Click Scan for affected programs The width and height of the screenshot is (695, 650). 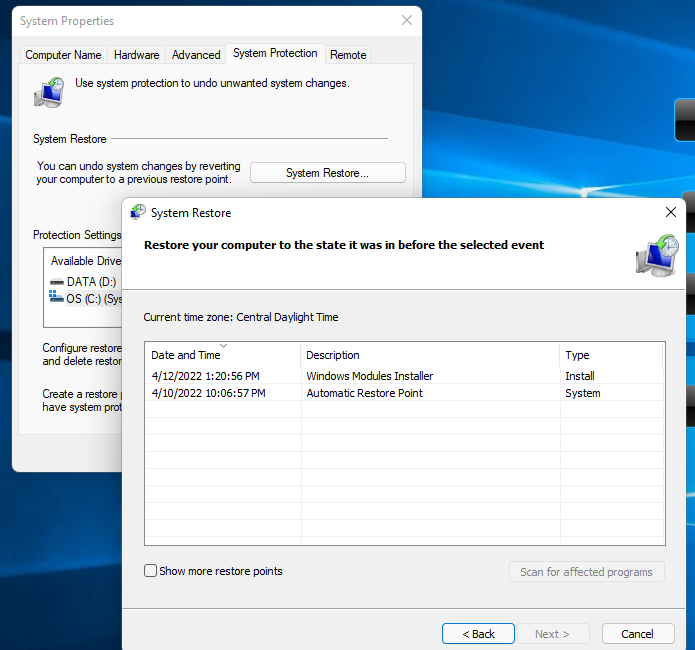pos(586,572)
